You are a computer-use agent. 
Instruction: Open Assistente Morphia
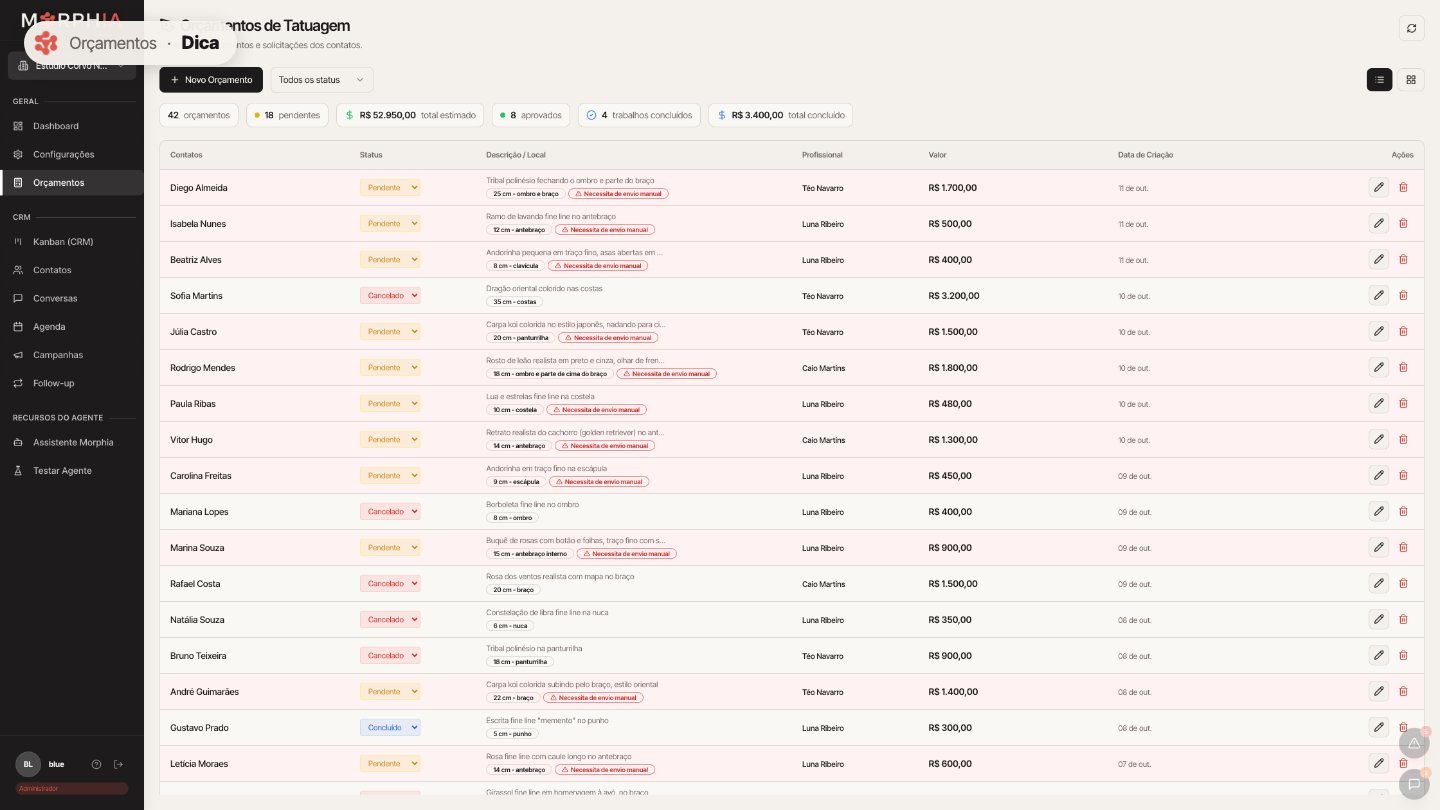[x=72, y=442]
